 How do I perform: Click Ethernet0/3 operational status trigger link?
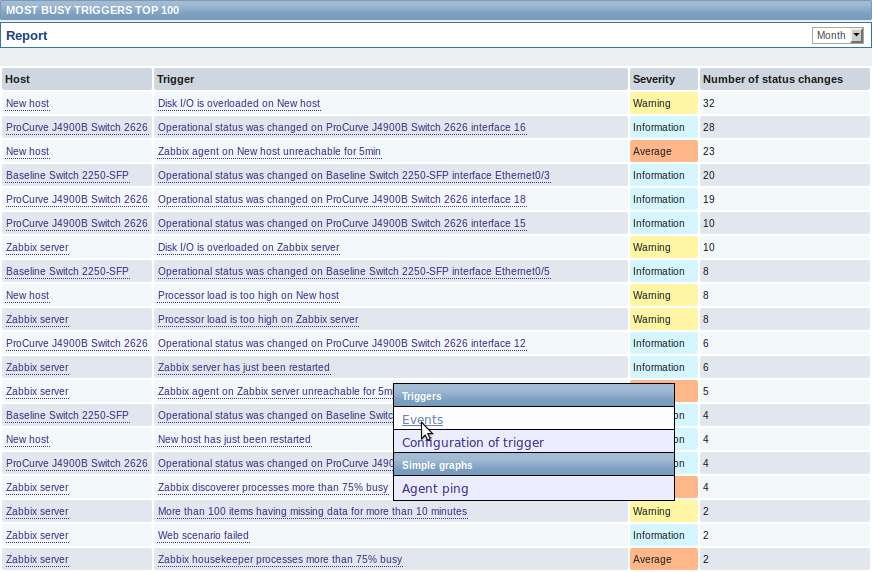[353, 176]
